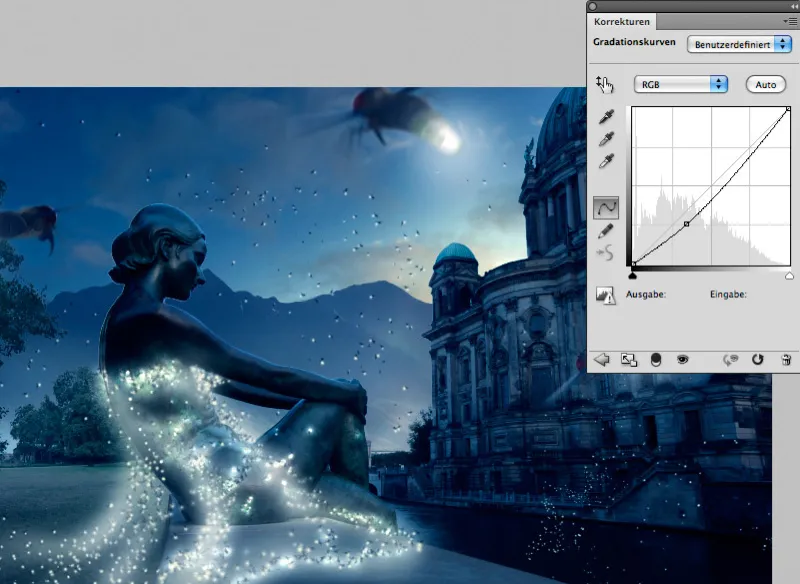Pick the black point eyedropper

coord(606,117)
